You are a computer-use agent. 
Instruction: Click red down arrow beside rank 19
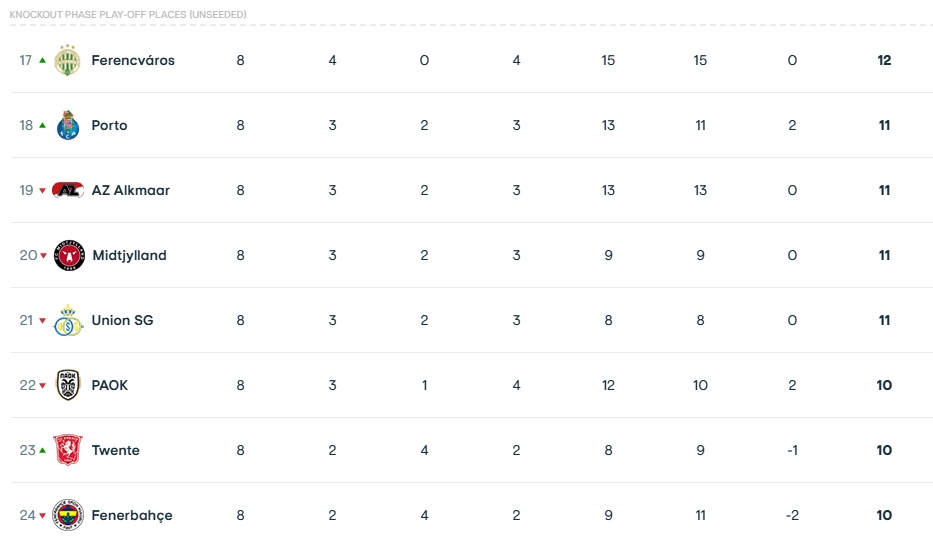coord(42,190)
